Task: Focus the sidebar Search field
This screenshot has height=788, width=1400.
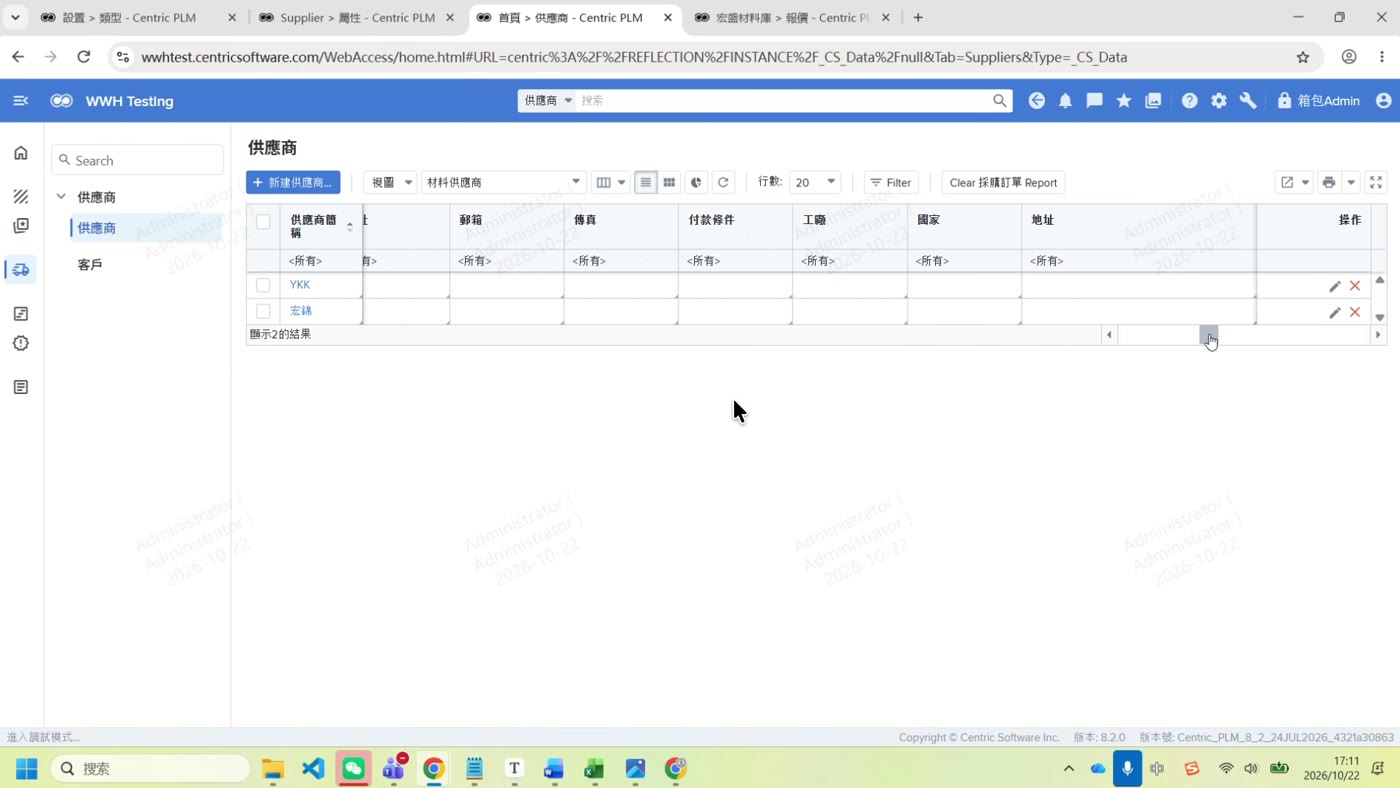Action: (x=138, y=160)
